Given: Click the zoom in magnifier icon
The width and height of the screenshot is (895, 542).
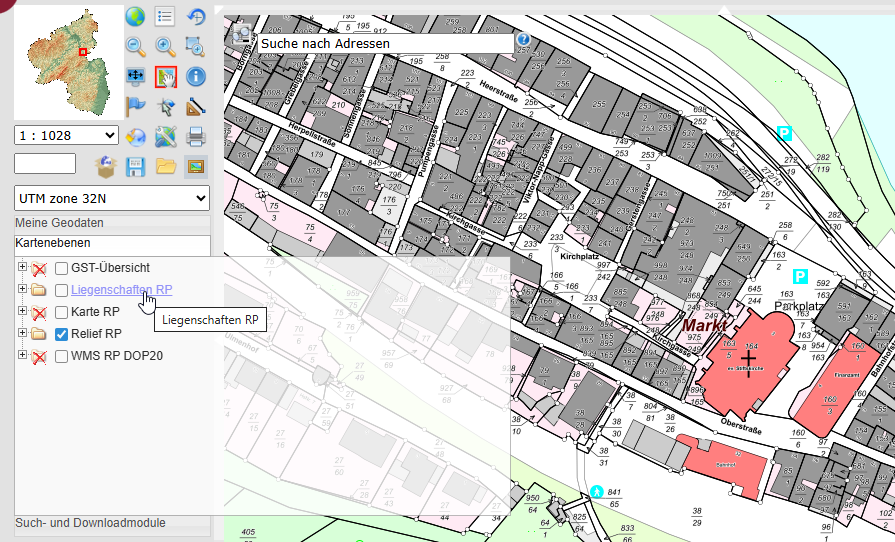Looking at the screenshot, I should tap(166, 46).
